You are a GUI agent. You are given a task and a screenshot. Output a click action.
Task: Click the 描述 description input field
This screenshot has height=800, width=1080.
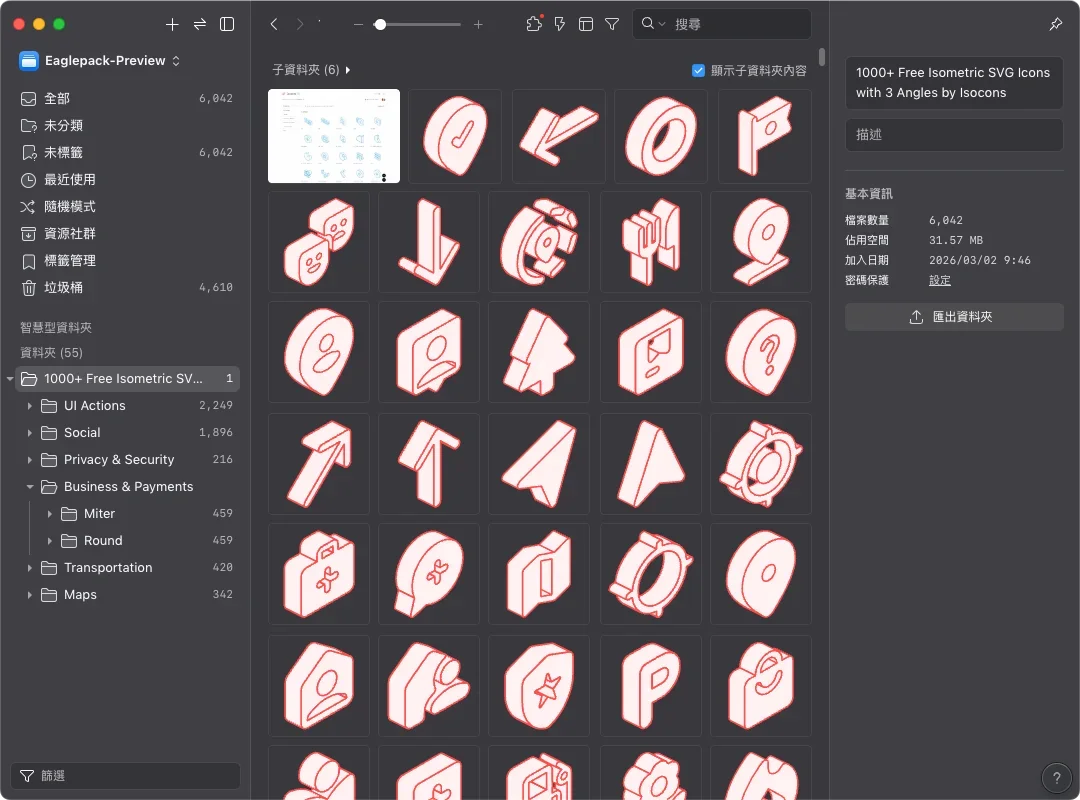coord(953,135)
